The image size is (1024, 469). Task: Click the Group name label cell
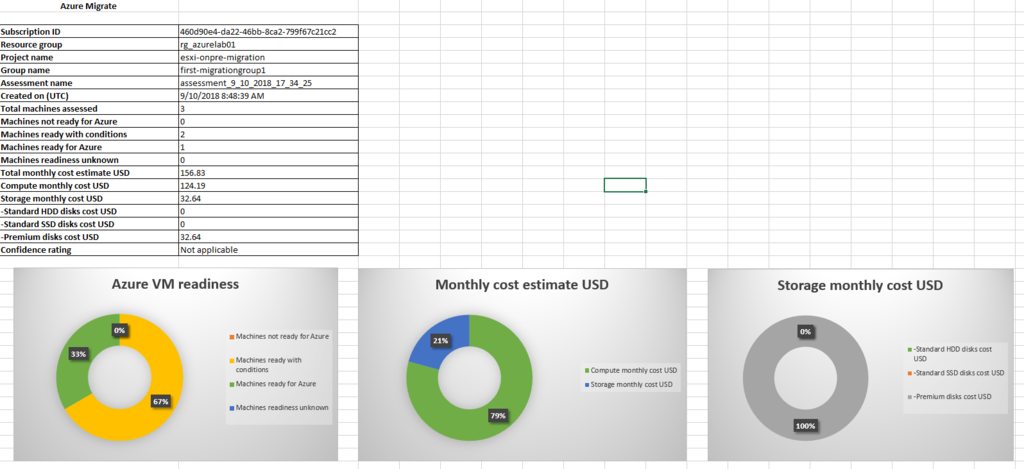[89, 70]
